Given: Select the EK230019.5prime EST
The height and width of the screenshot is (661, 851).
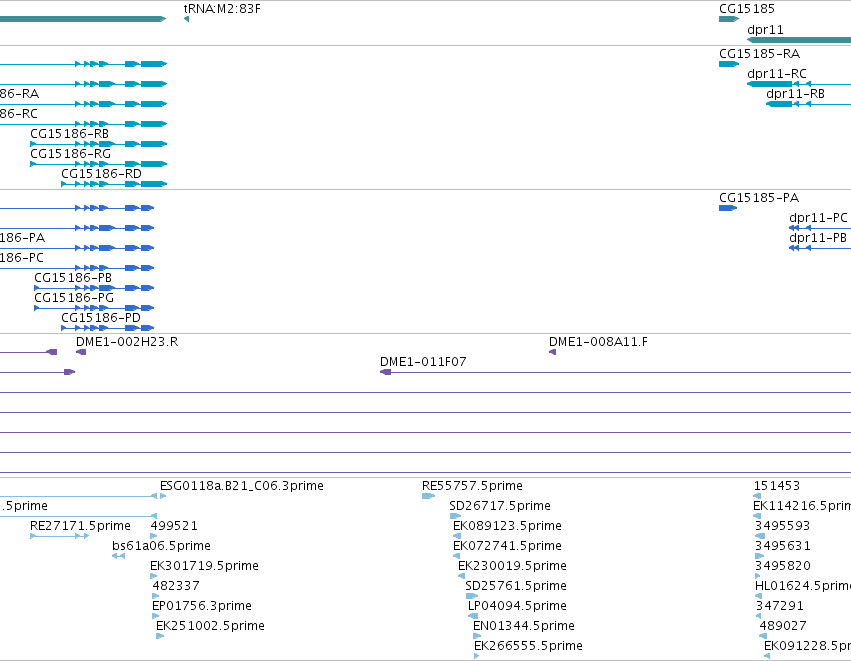Looking at the screenshot, I should coord(512,565).
